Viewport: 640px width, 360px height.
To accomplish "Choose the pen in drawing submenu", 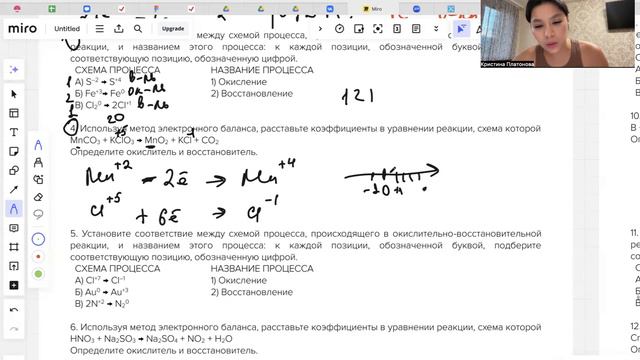I will 38,145.
